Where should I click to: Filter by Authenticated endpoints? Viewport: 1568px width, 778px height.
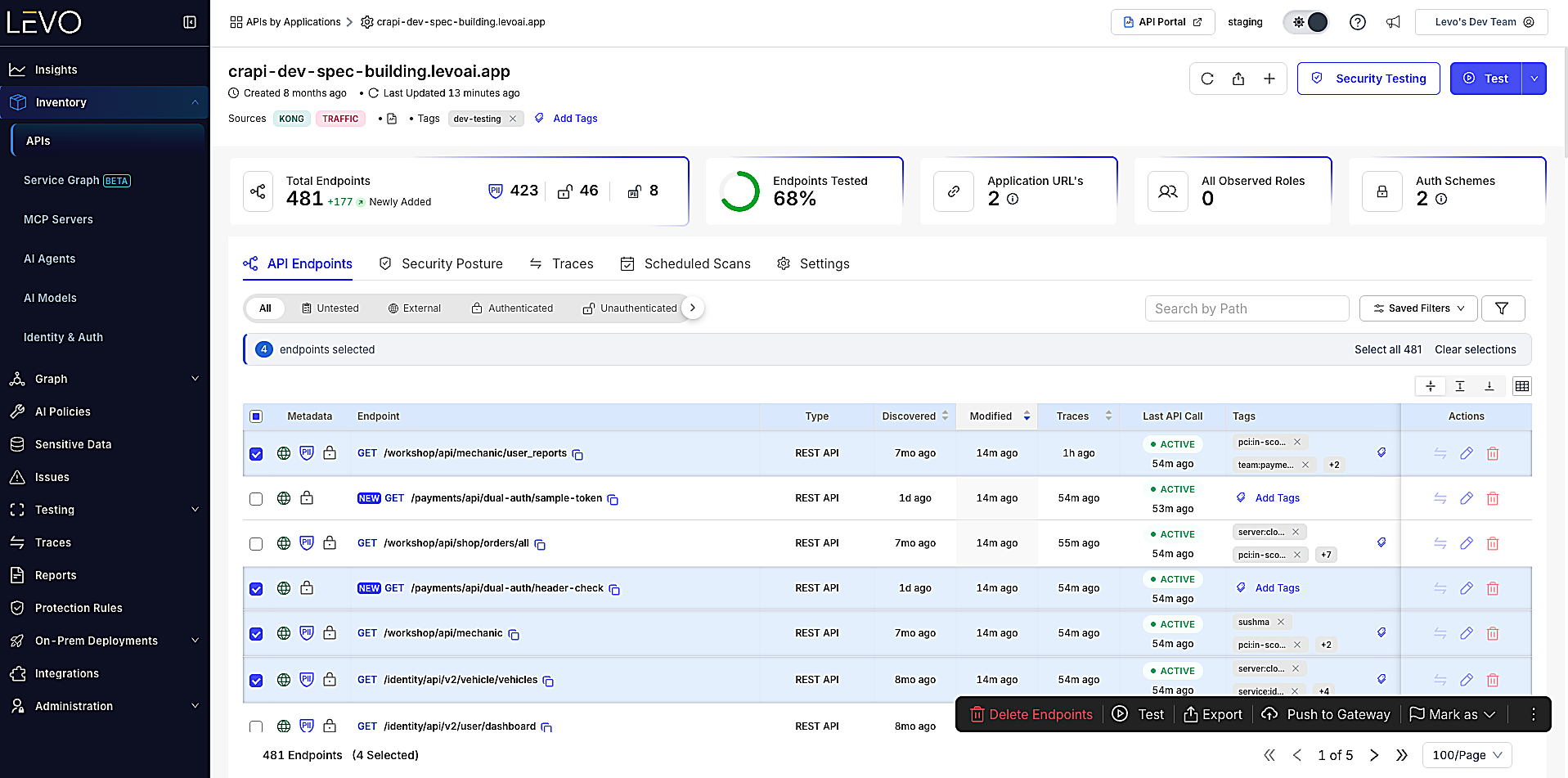512,308
